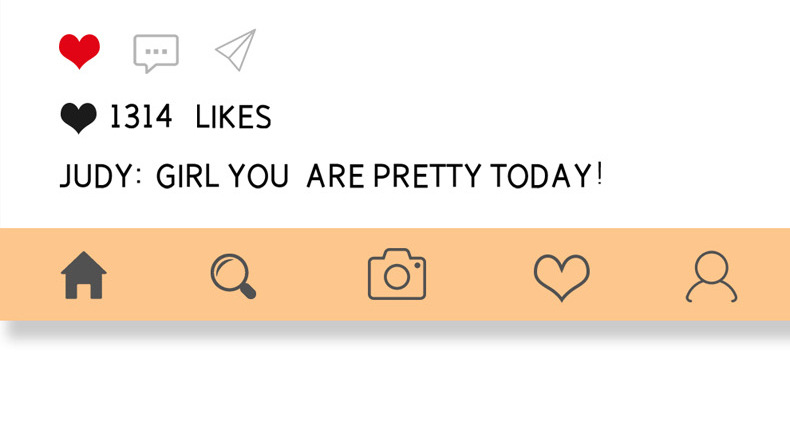Image resolution: width=790 pixels, height=447 pixels.
Task: Open search with the magnifying glass icon
Action: pyautogui.click(x=234, y=276)
